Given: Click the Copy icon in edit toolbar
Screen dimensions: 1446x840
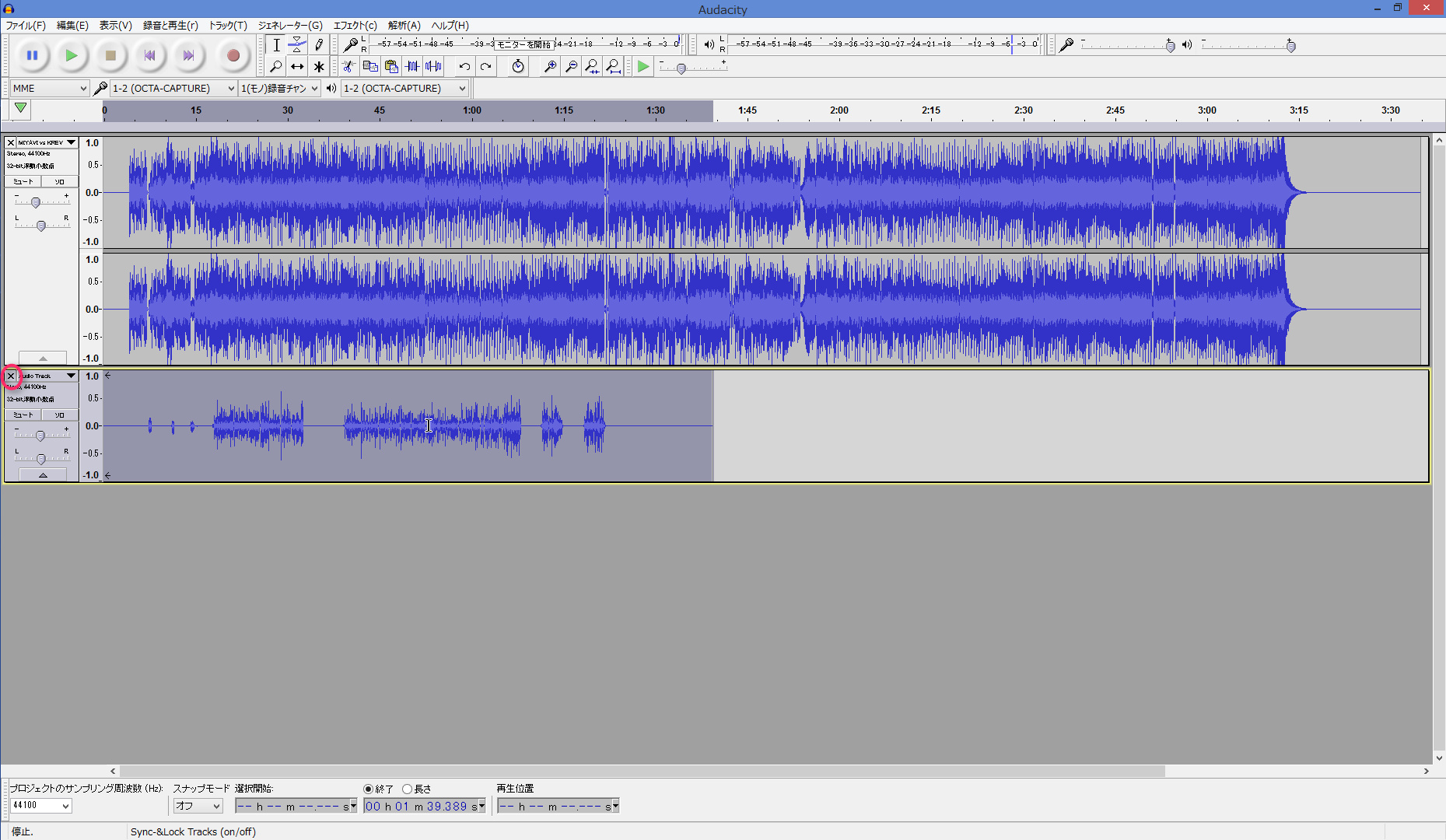Looking at the screenshot, I should [x=370, y=67].
